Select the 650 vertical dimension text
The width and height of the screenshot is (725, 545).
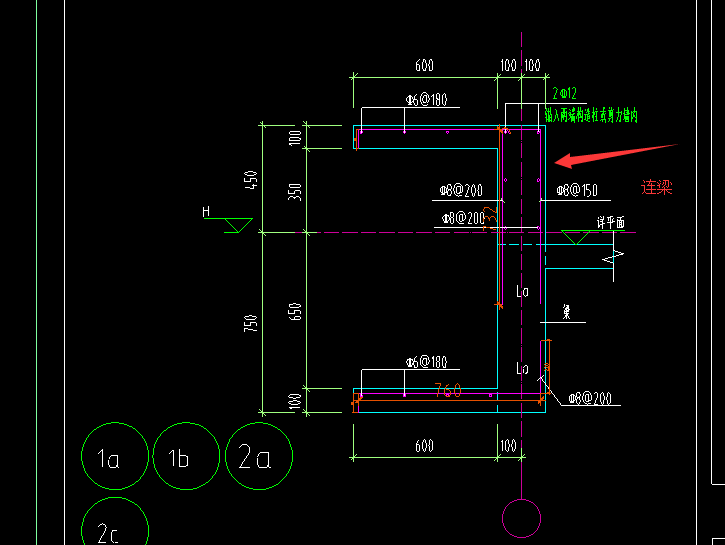pos(295,311)
